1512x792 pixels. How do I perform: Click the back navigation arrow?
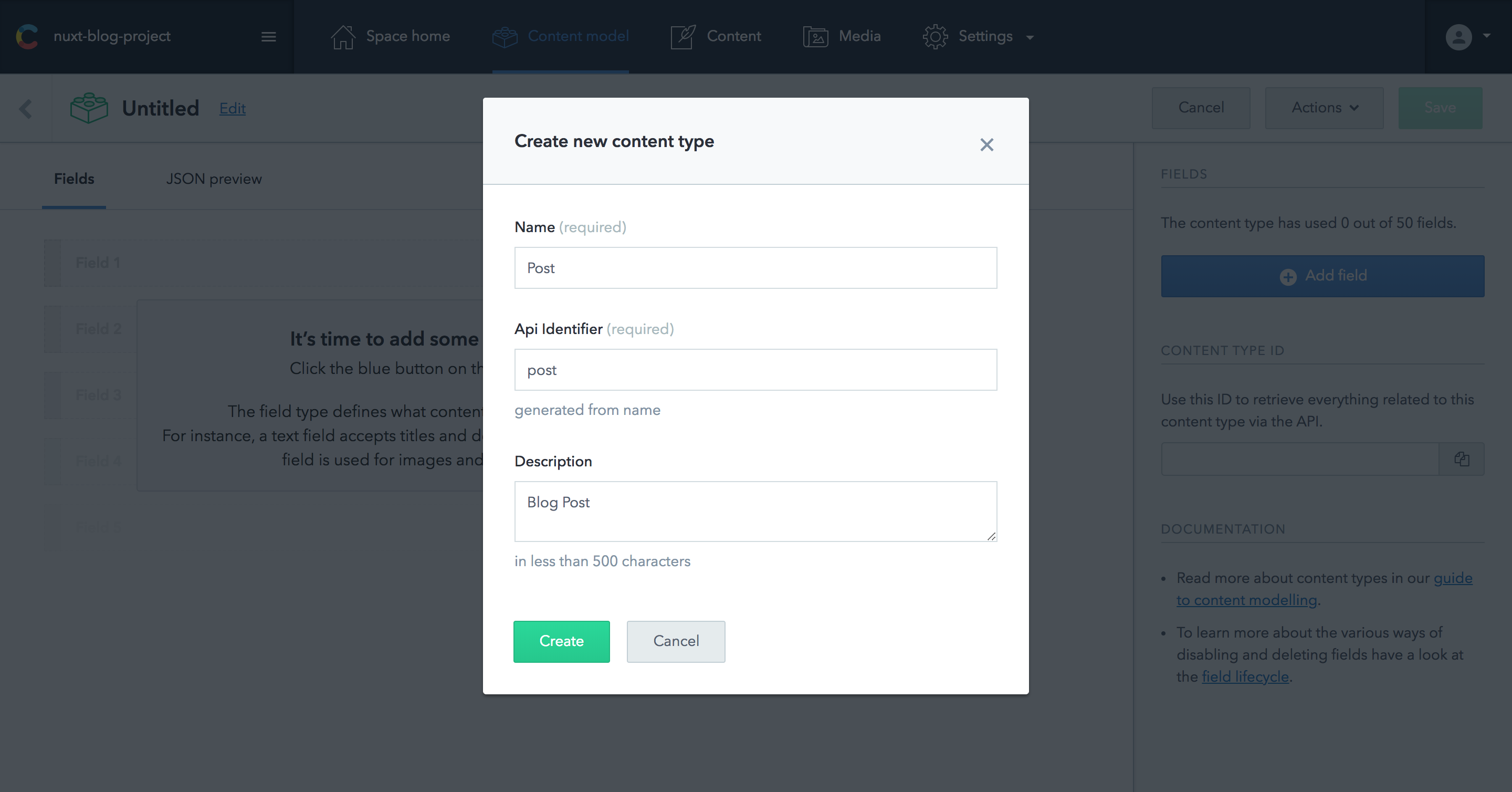pos(26,108)
